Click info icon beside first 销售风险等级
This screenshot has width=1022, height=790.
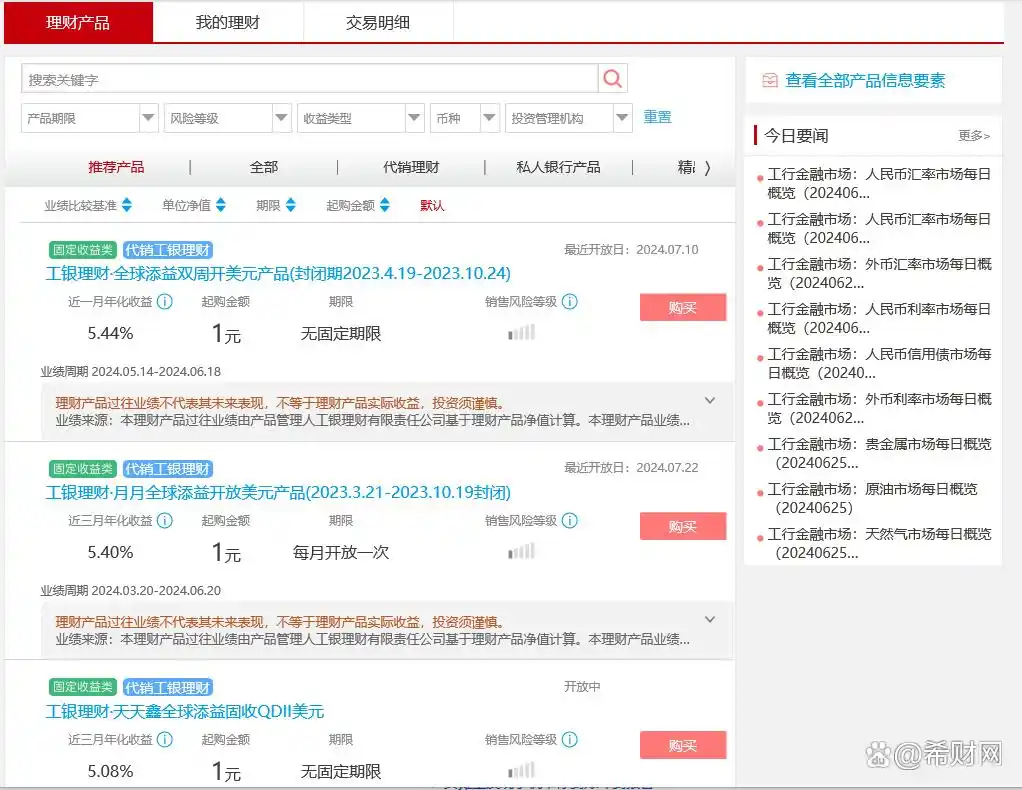coord(569,301)
